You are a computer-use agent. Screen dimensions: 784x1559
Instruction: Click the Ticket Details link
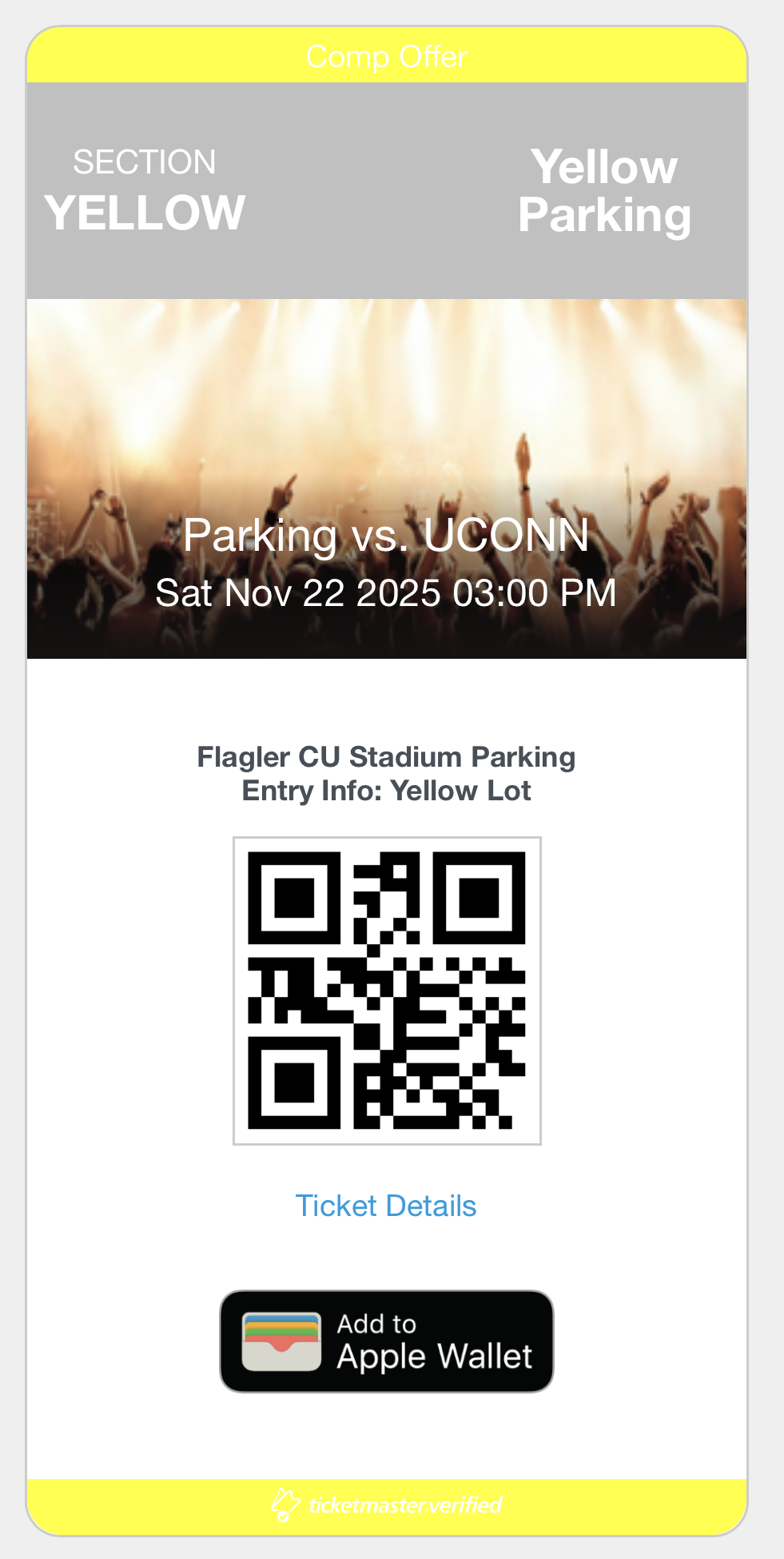386,1206
